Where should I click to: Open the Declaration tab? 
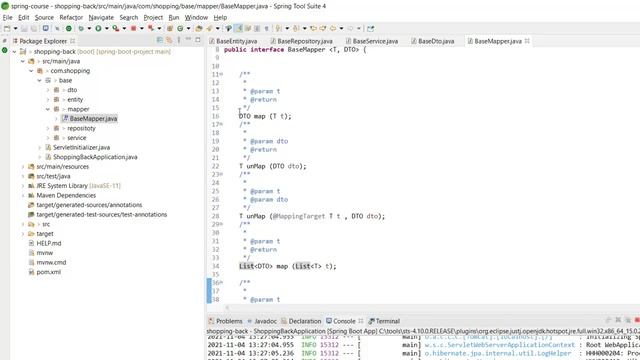301,321
